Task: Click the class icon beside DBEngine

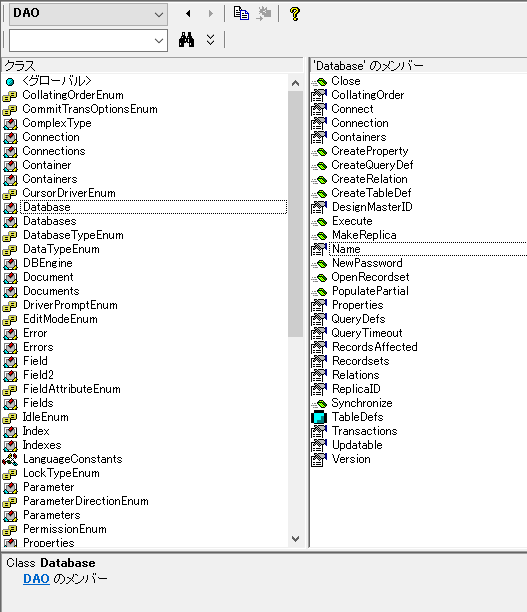Action: coord(10,263)
